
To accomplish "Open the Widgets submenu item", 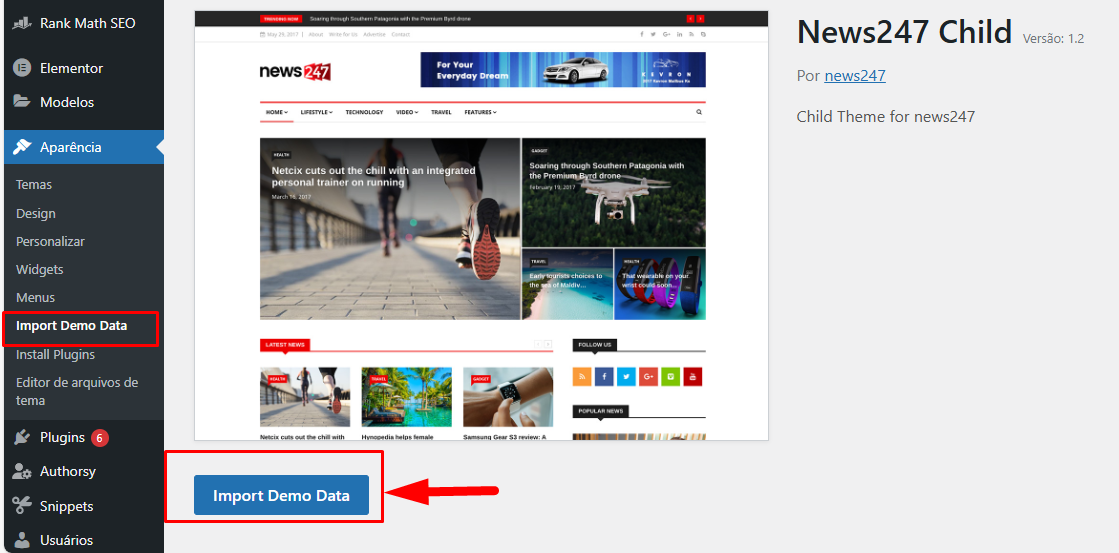I will tap(40, 269).
